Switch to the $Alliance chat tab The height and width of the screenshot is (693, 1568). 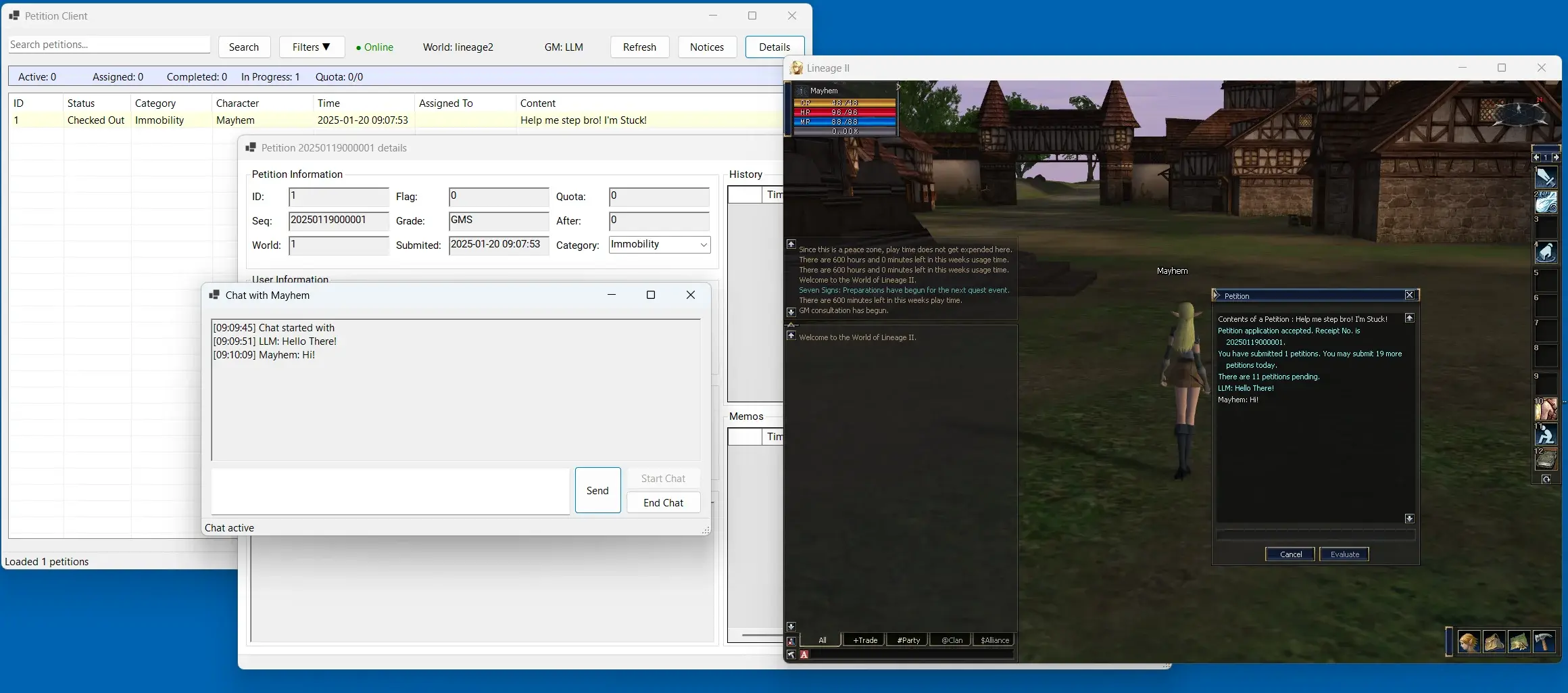pyautogui.click(x=994, y=640)
